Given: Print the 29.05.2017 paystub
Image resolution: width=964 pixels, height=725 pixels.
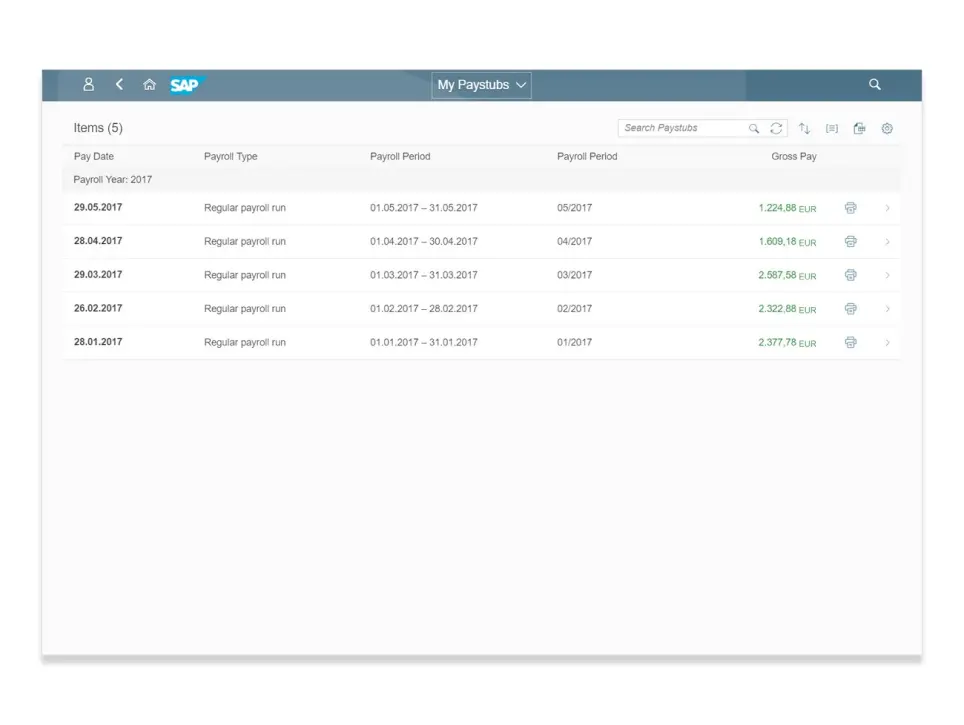Looking at the screenshot, I should tap(851, 208).
